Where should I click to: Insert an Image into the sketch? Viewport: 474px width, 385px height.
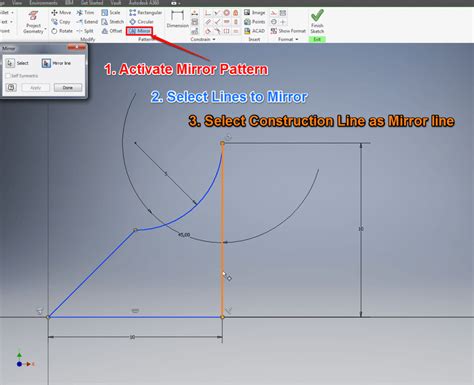(254, 13)
